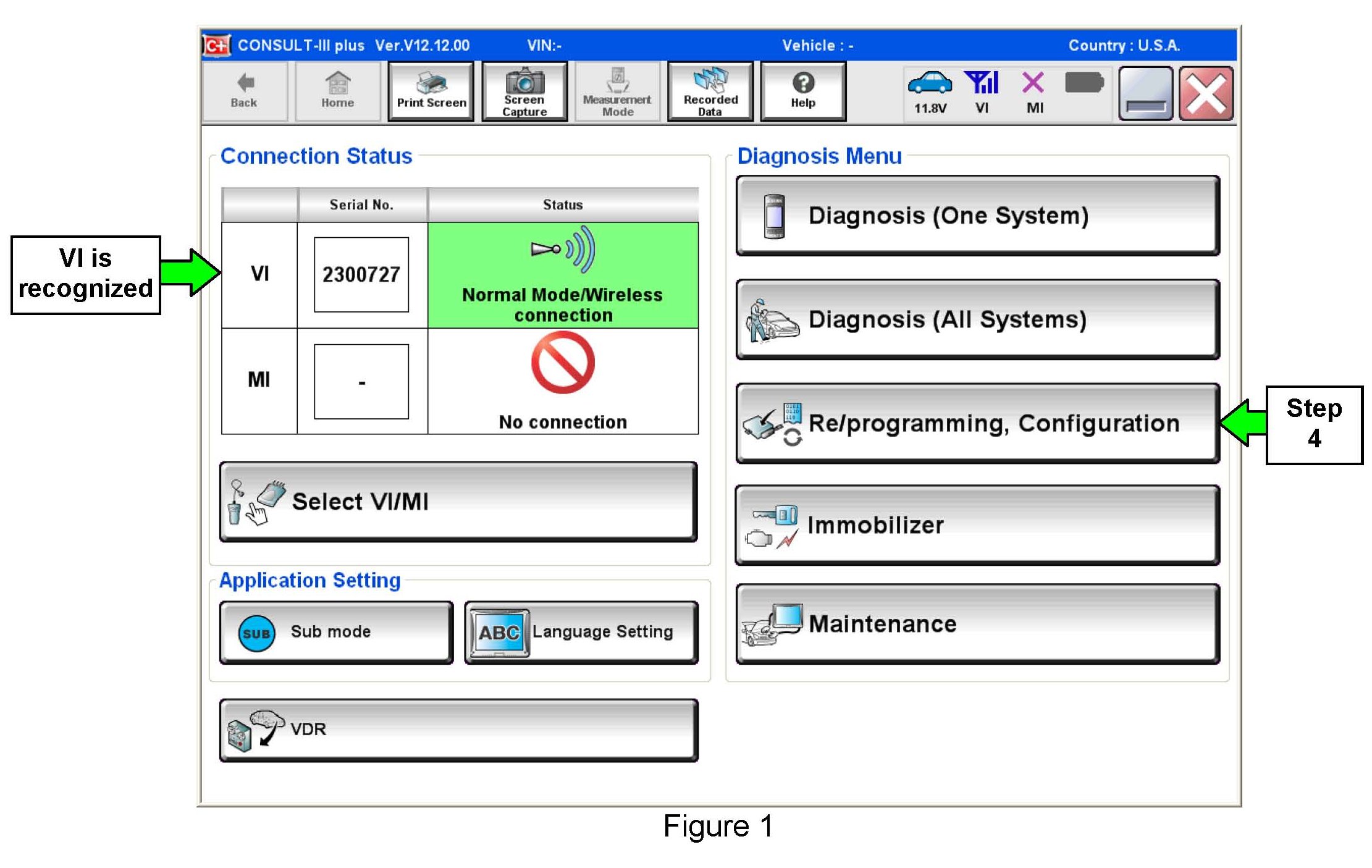The image size is (1372, 868).
Task: Click the VI signal strength icon
Action: (x=982, y=83)
